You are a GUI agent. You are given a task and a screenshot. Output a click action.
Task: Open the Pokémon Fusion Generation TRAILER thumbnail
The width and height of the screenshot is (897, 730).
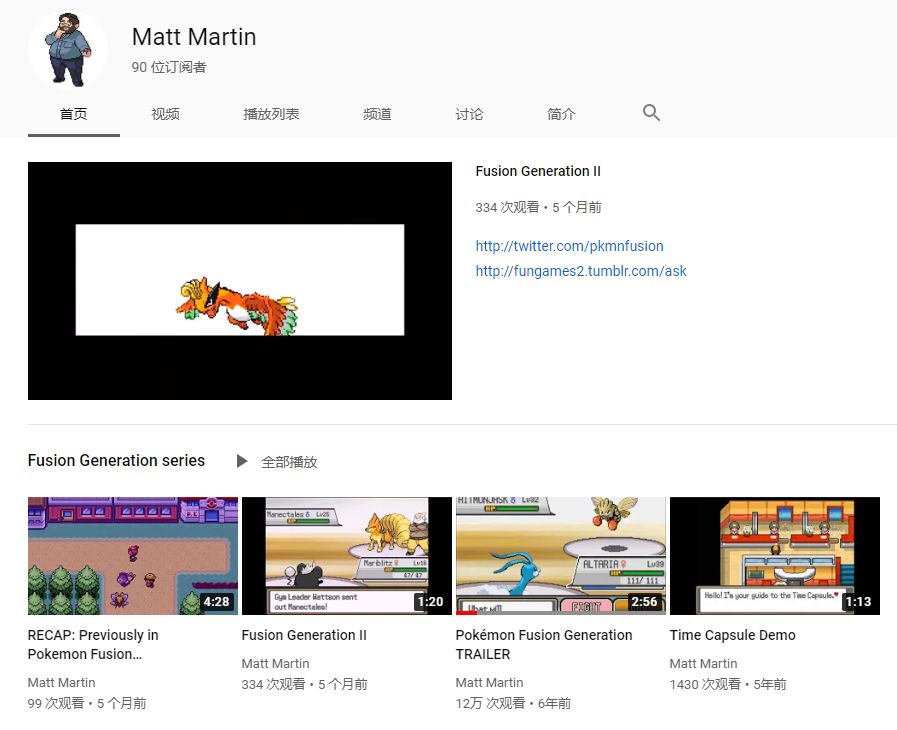click(x=561, y=556)
